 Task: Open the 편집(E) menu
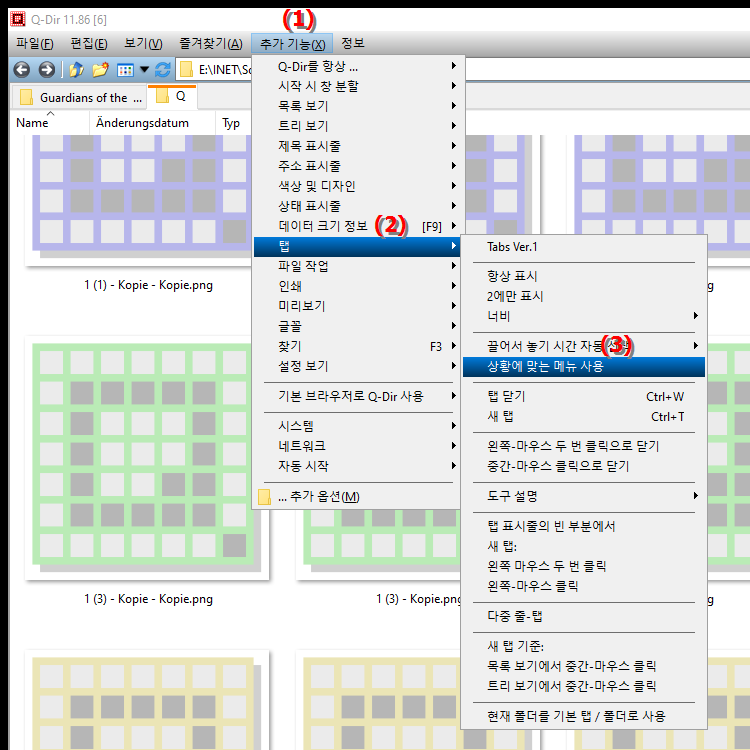pyautogui.click(x=89, y=44)
